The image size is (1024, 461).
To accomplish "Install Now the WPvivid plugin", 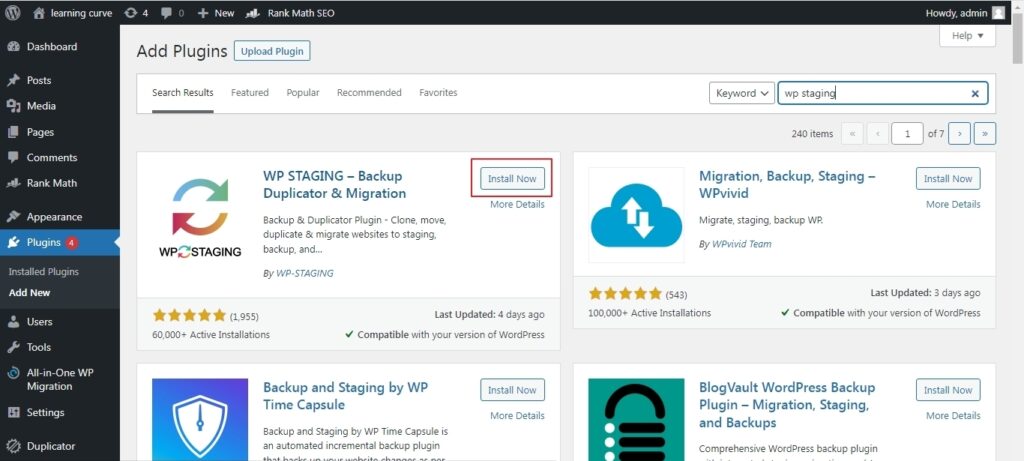I will click(x=948, y=178).
